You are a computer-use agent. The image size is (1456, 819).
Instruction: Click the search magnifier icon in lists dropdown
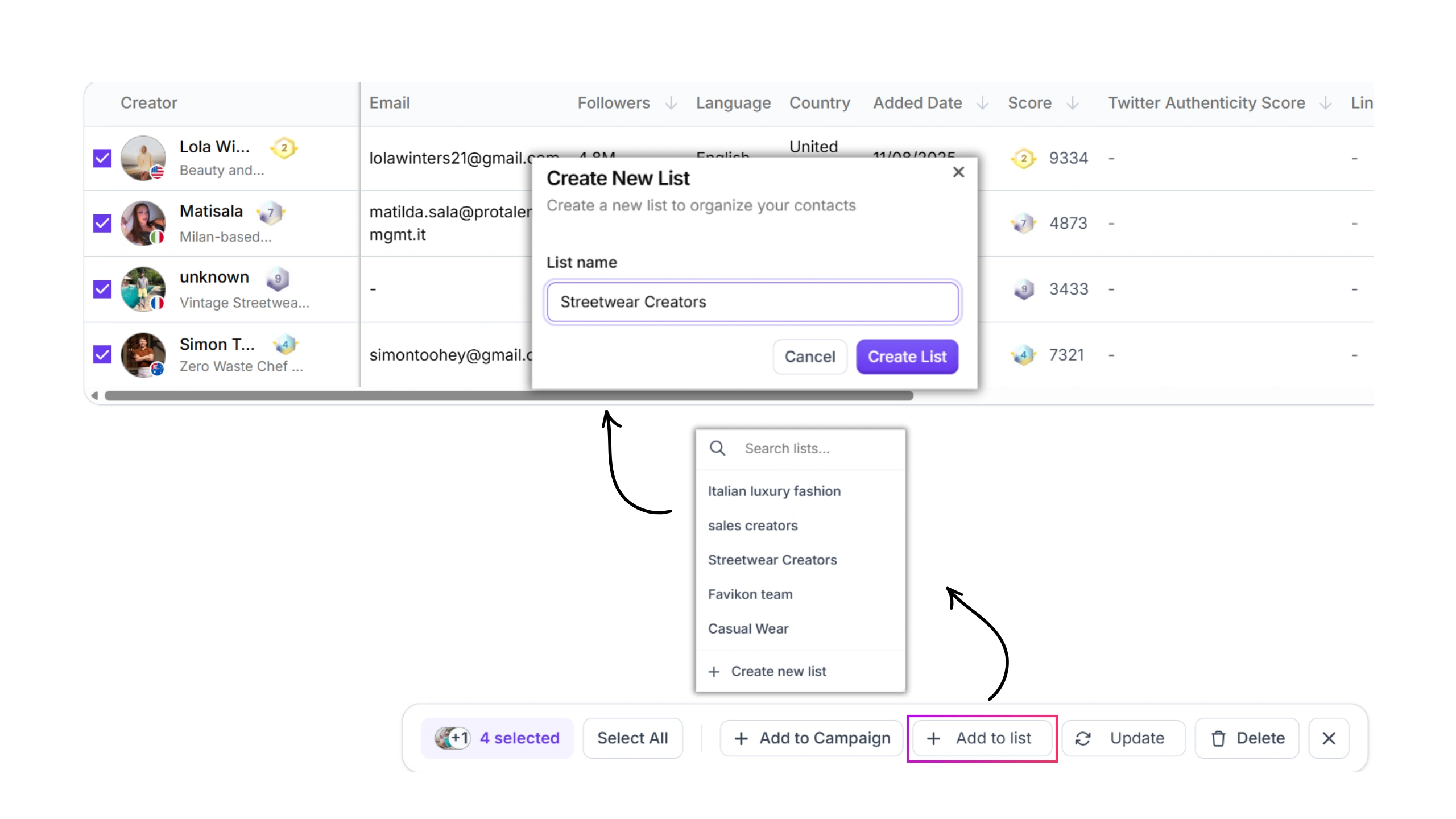[x=717, y=448]
